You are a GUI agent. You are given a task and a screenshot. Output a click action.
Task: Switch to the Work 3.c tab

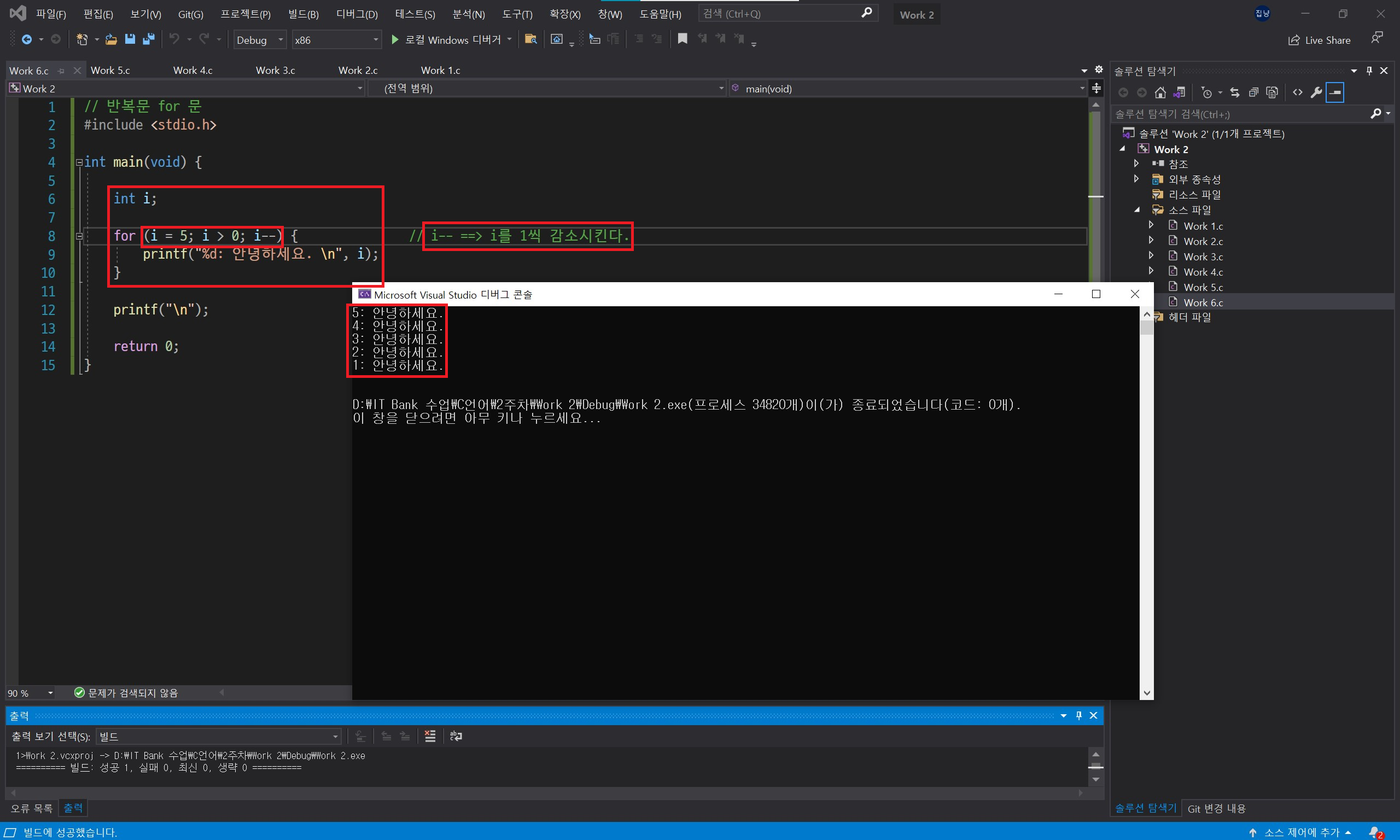click(275, 70)
